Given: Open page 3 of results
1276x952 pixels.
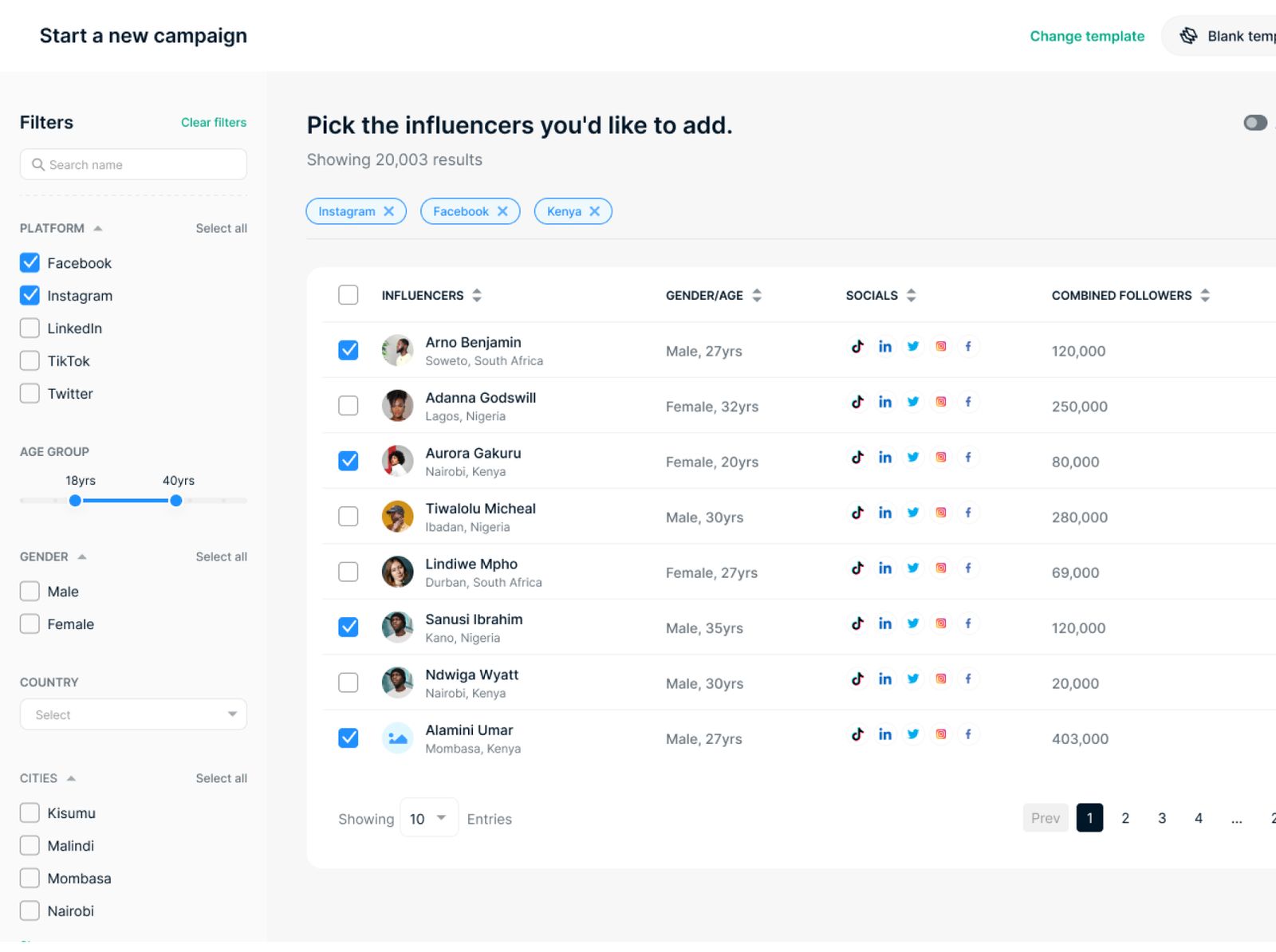Looking at the screenshot, I should 1162,818.
